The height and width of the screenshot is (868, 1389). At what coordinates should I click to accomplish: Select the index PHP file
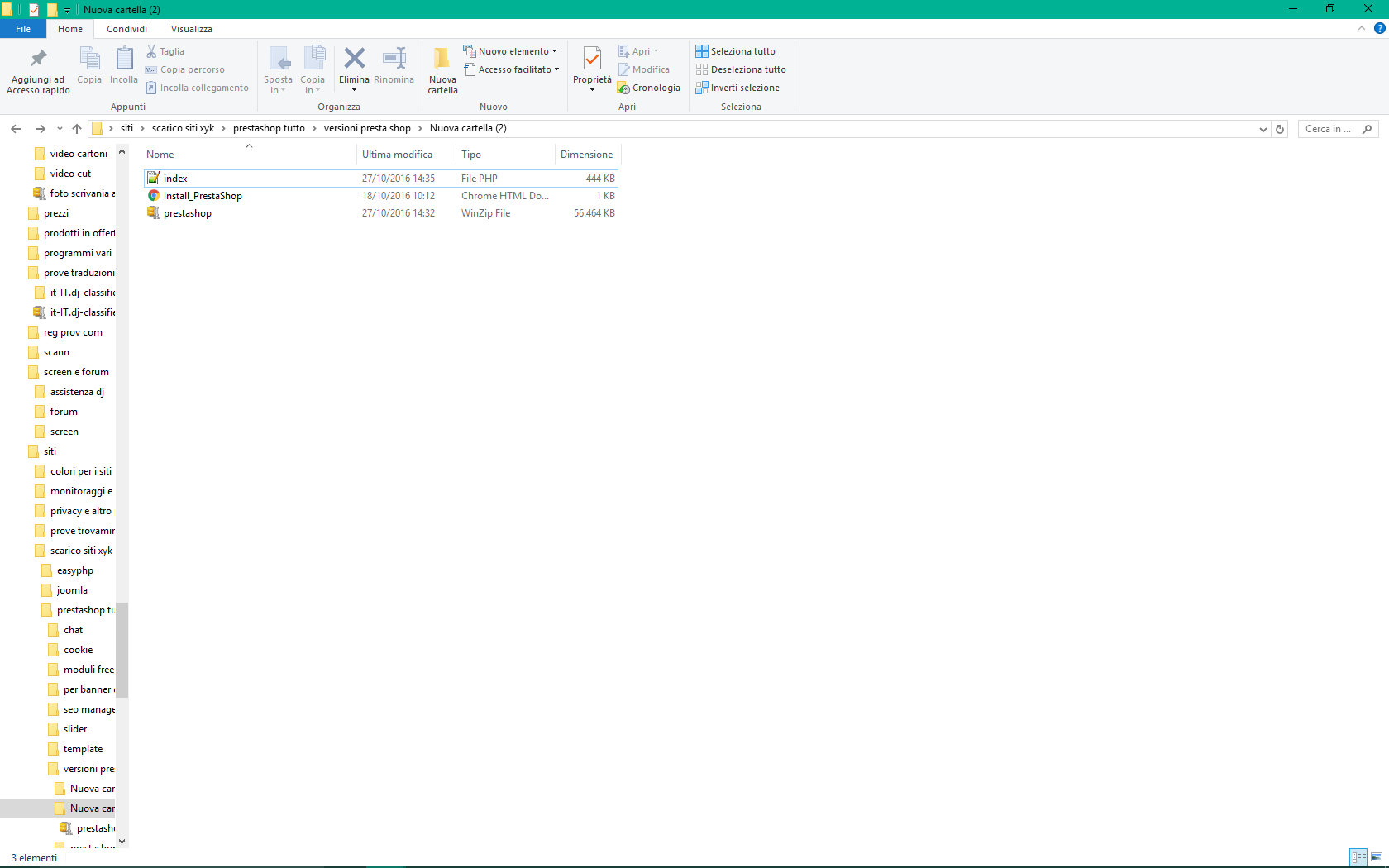[x=381, y=179]
